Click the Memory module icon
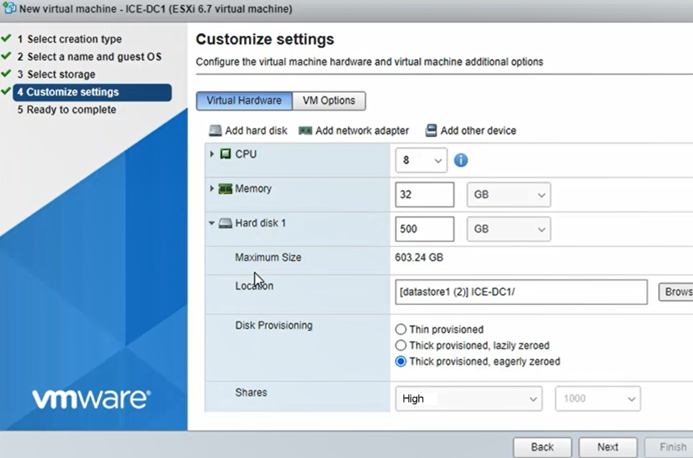This screenshot has width=693, height=458. pyautogui.click(x=225, y=189)
